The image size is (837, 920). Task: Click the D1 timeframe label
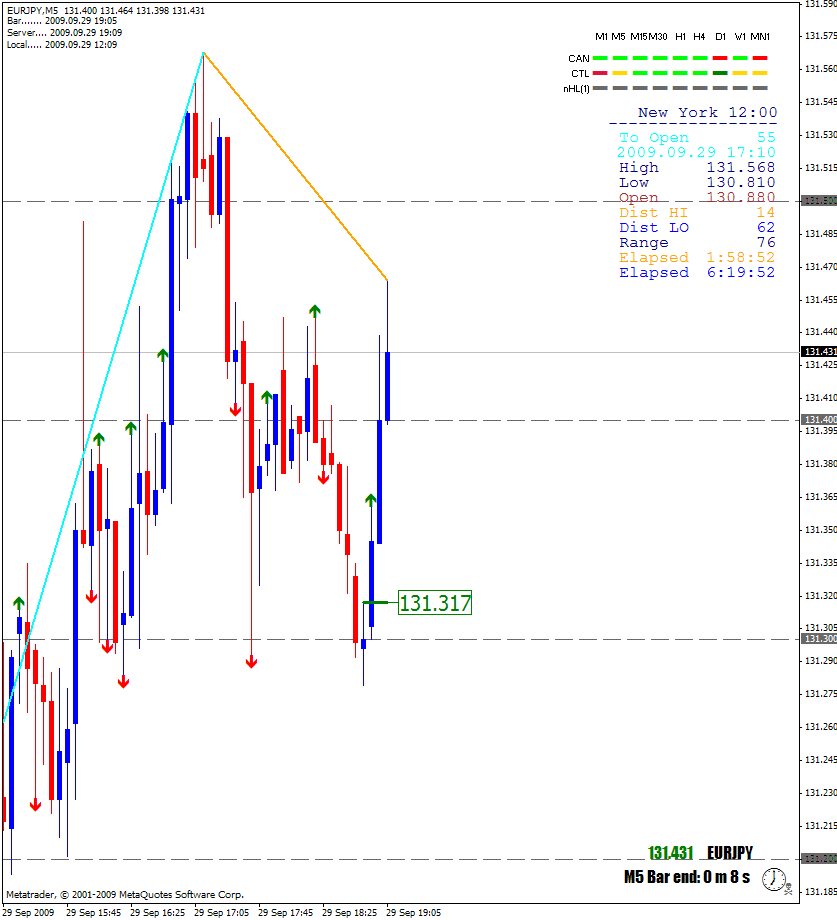point(720,36)
